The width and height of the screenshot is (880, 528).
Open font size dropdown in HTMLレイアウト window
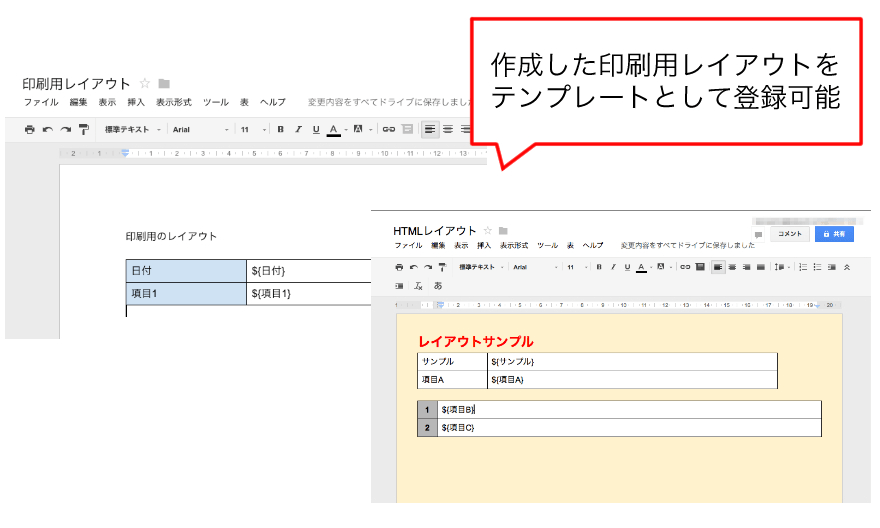(x=577, y=267)
